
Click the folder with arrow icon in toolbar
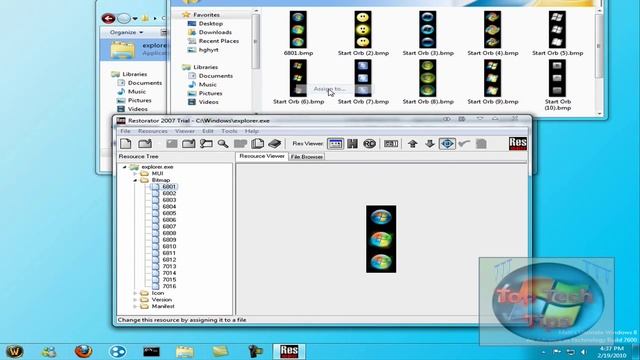click(189, 144)
